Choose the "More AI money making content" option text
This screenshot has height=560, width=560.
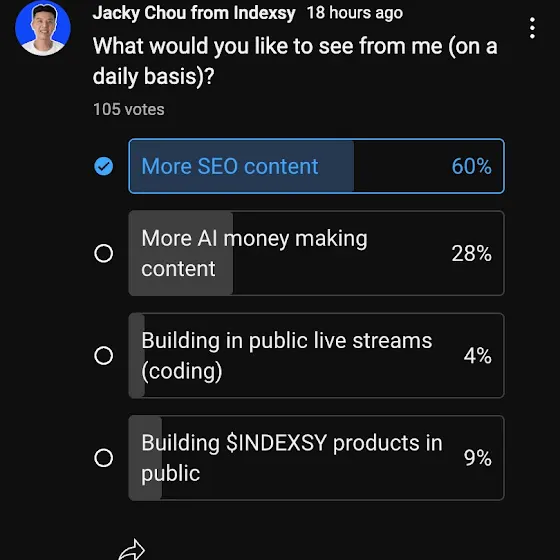point(254,254)
